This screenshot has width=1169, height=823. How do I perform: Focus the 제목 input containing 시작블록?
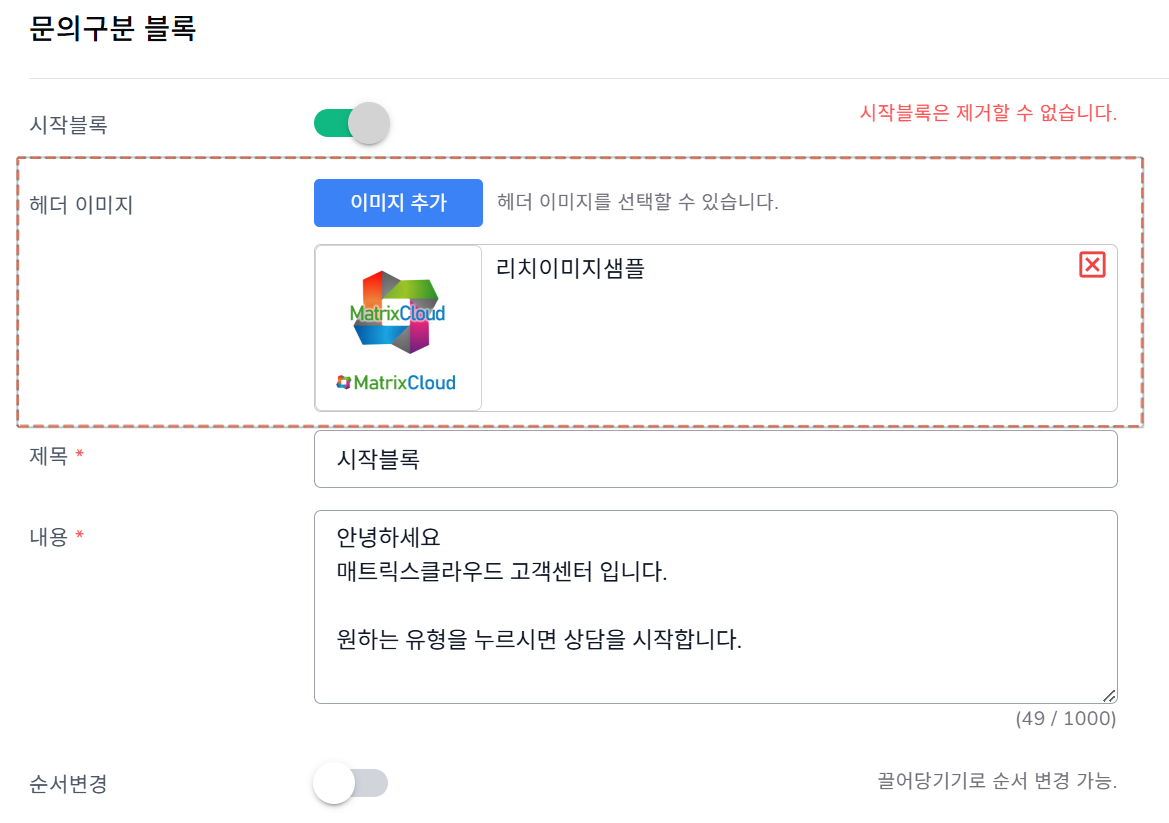pyautogui.click(x=715, y=459)
